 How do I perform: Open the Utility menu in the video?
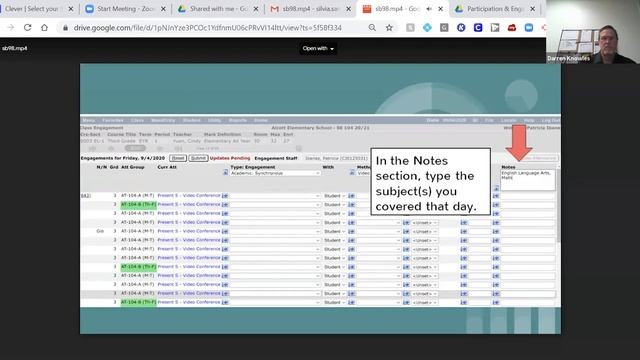click(214, 120)
